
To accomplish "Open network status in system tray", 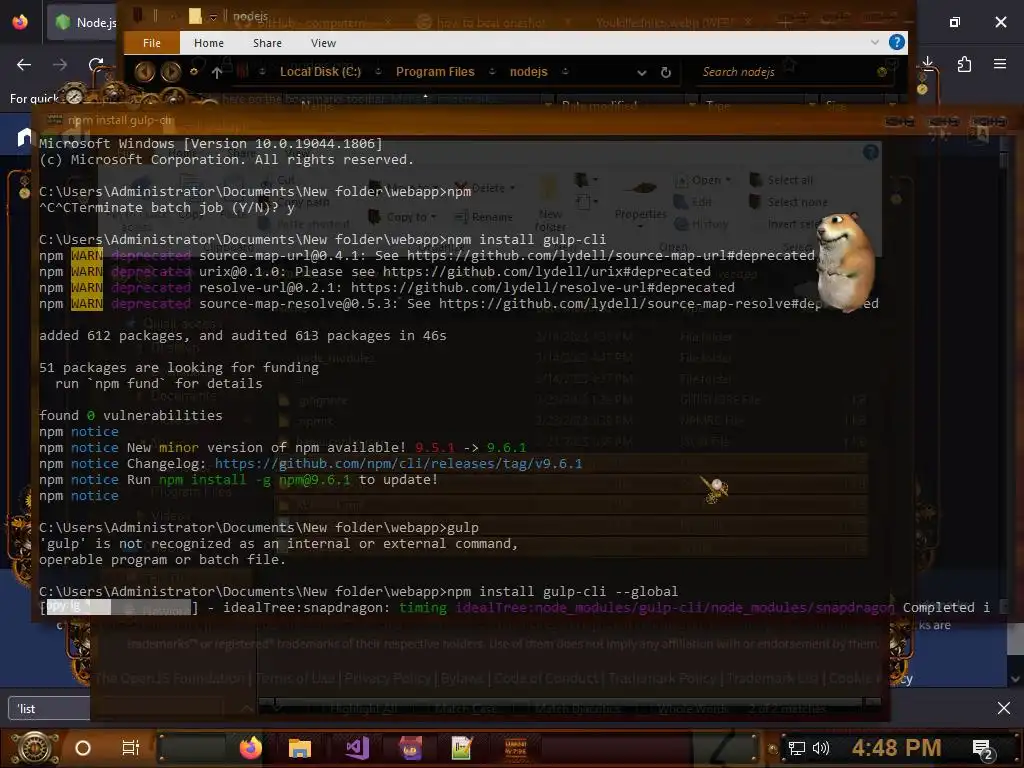I will pyautogui.click(x=796, y=748).
